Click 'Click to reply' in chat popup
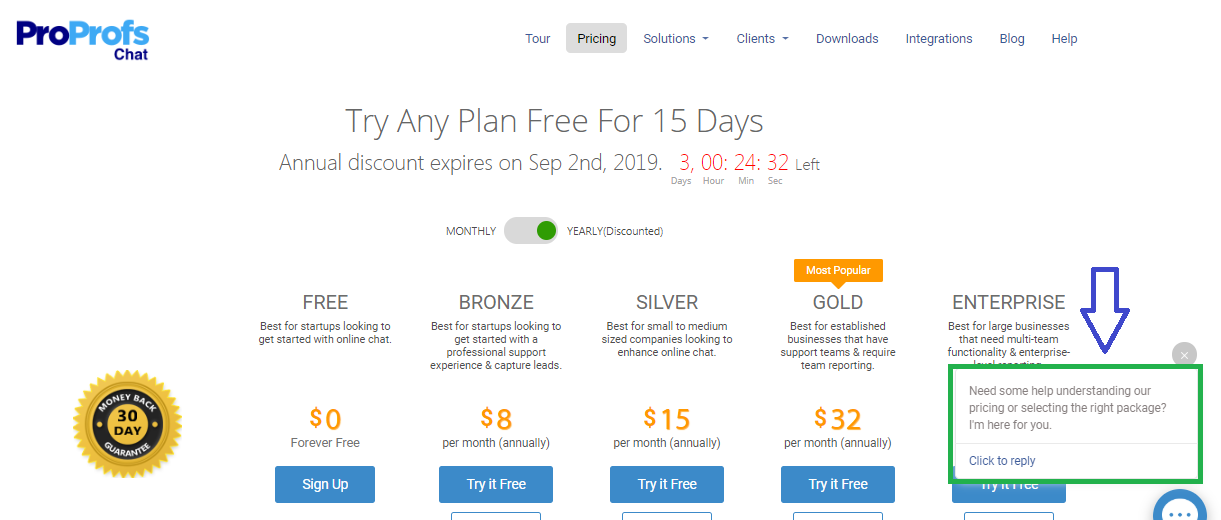Image resolution: width=1221 pixels, height=520 pixels. [1002, 461]
